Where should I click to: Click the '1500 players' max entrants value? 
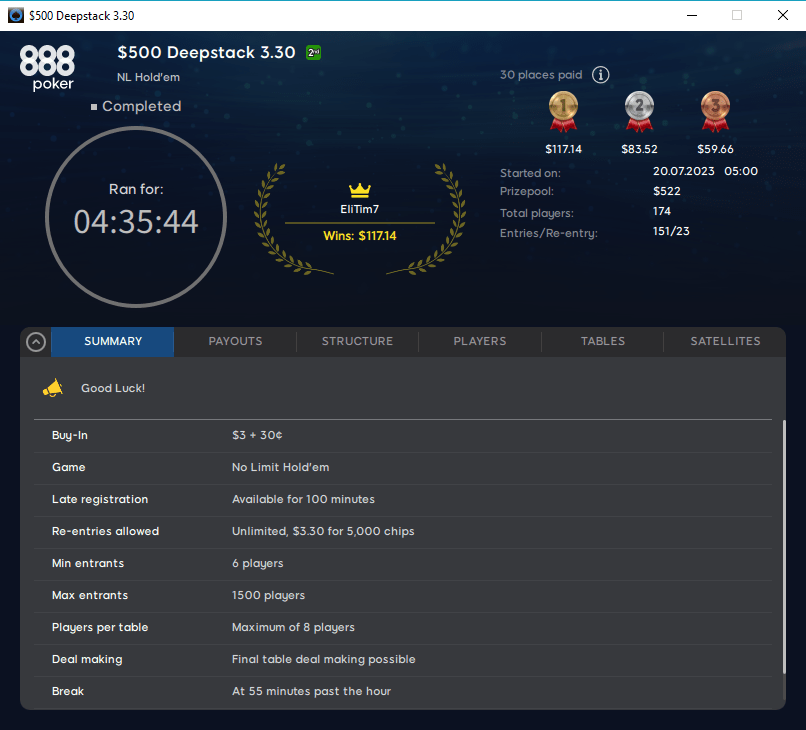click(x=268, y=595)
